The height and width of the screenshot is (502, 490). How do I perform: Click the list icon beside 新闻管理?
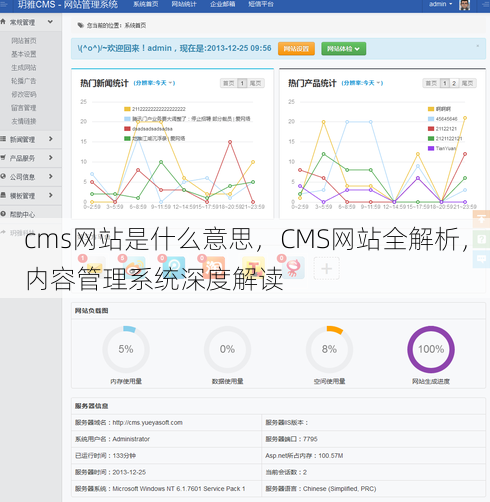[3, 139]
